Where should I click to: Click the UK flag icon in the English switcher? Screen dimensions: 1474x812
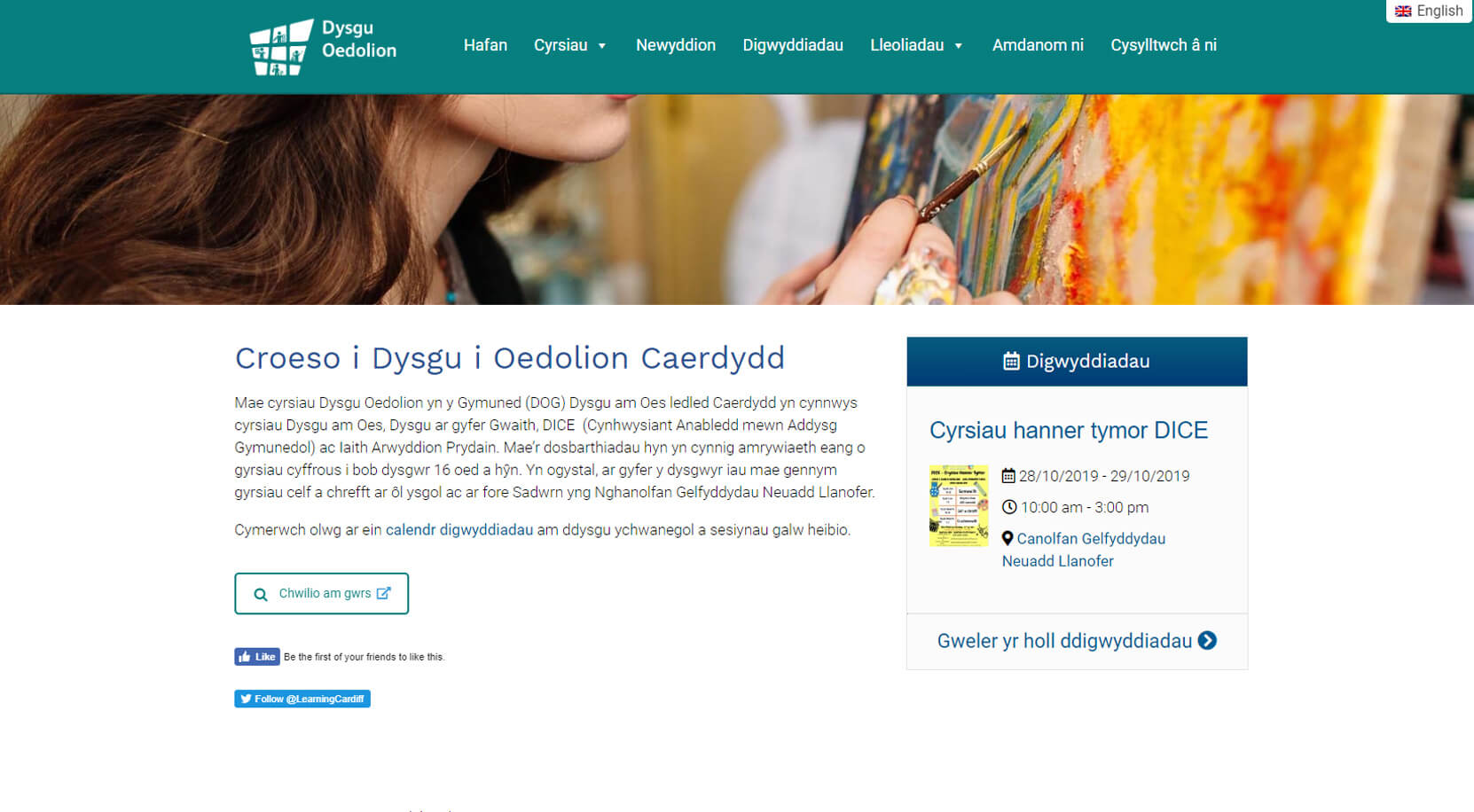(1404, 11)
